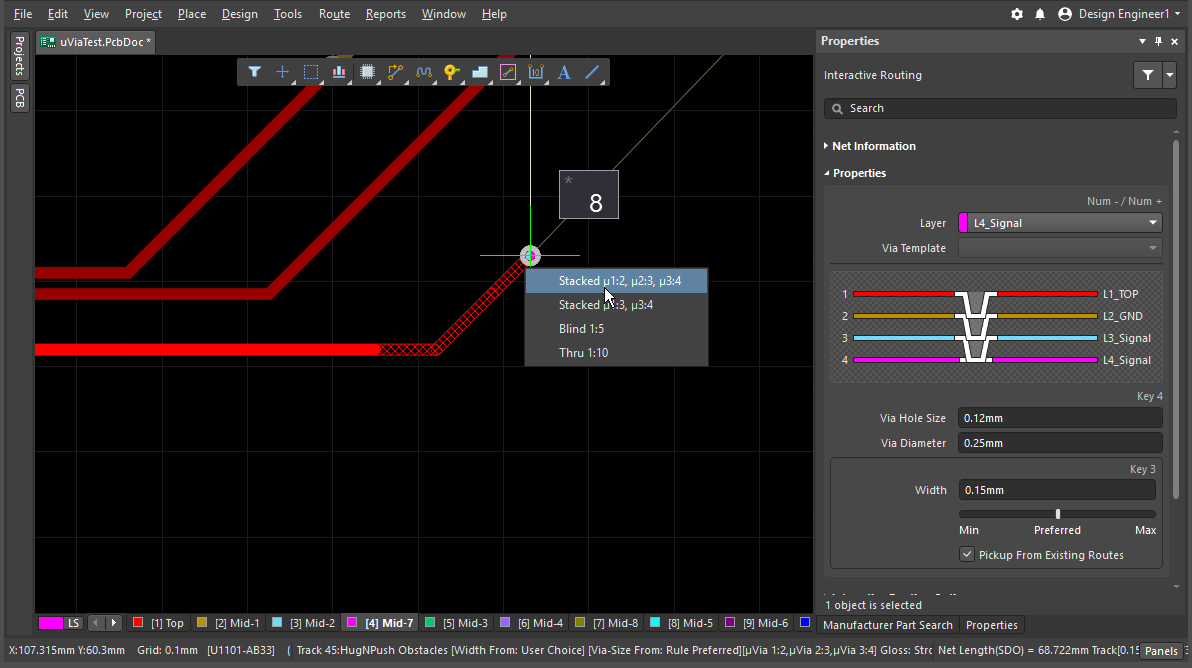Switch to the [1] Top layer tab

pyautogui.click(x=159, y=623)
